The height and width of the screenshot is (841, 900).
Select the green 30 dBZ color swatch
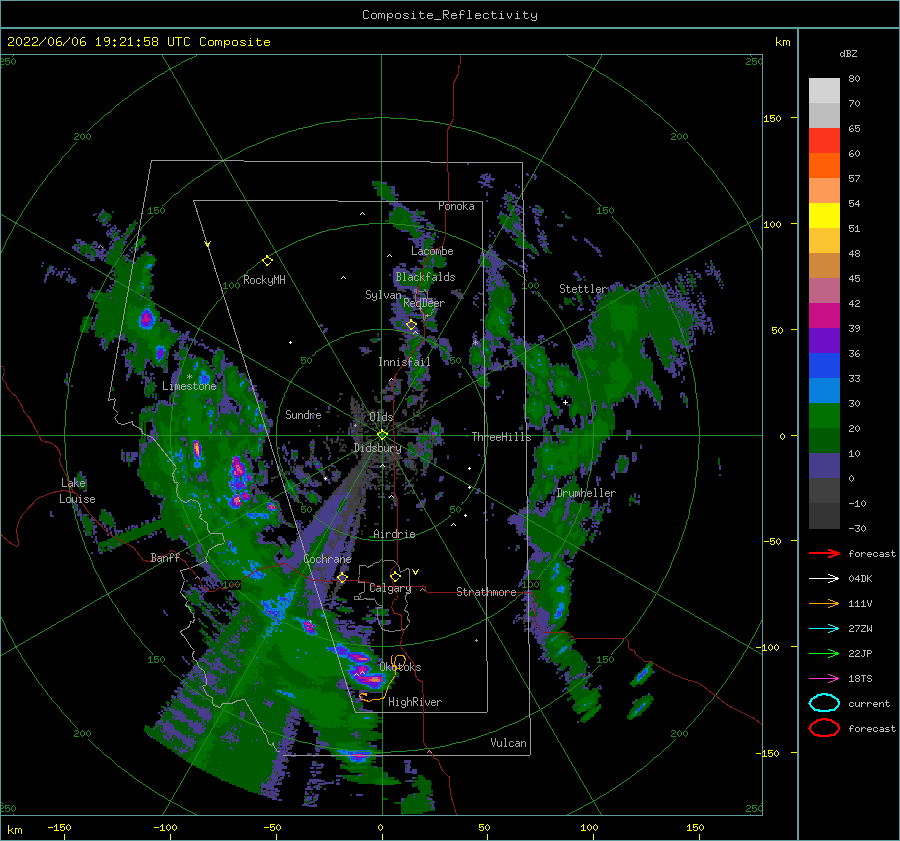click(824, 415)
